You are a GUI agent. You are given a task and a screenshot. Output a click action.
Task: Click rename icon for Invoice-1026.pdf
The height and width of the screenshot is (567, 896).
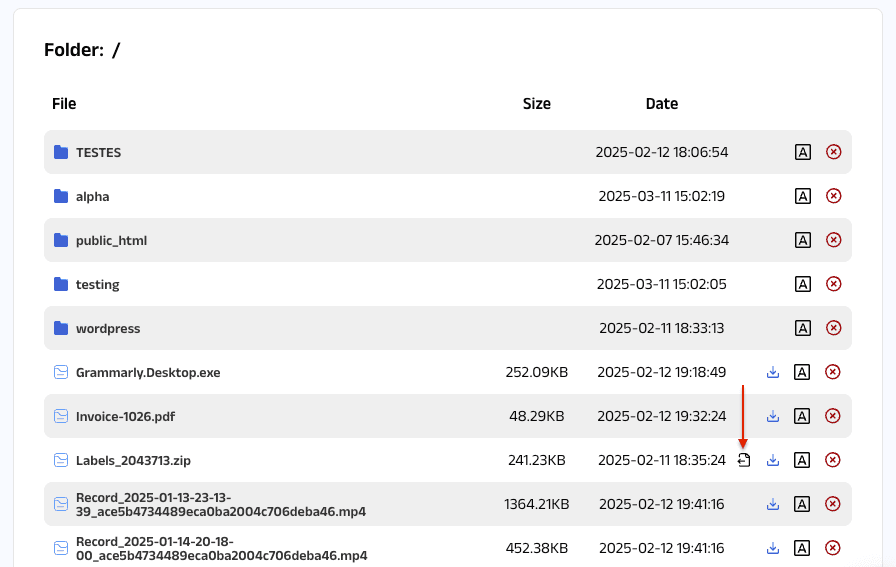[x=802, y=416]
